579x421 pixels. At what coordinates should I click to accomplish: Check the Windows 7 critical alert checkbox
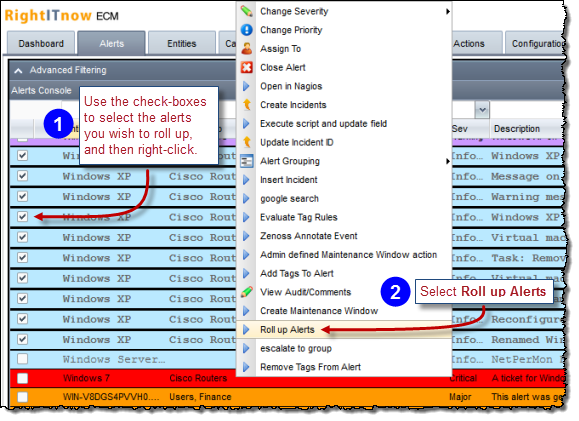(x=23, y=378)
